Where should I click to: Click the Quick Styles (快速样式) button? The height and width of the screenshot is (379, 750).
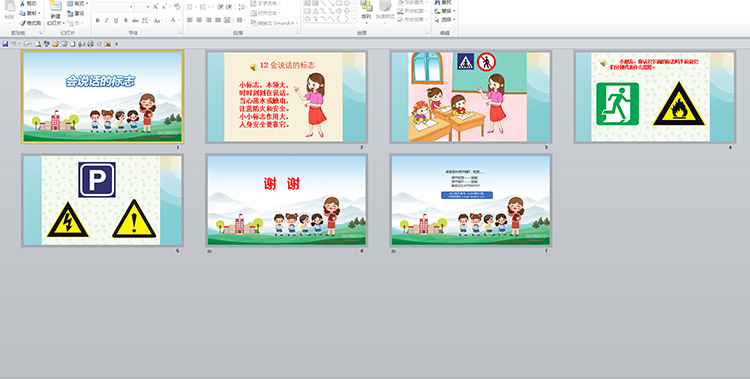point(385,11)
